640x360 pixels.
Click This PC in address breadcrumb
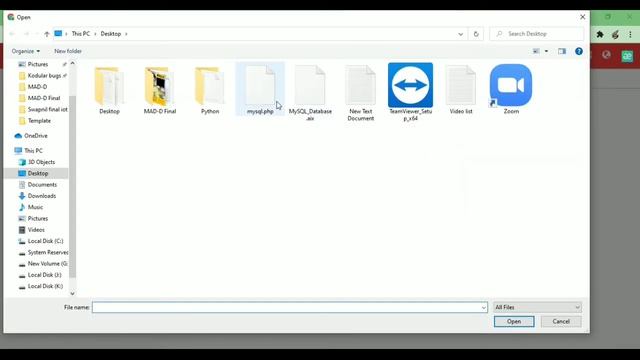coord(80,34)
